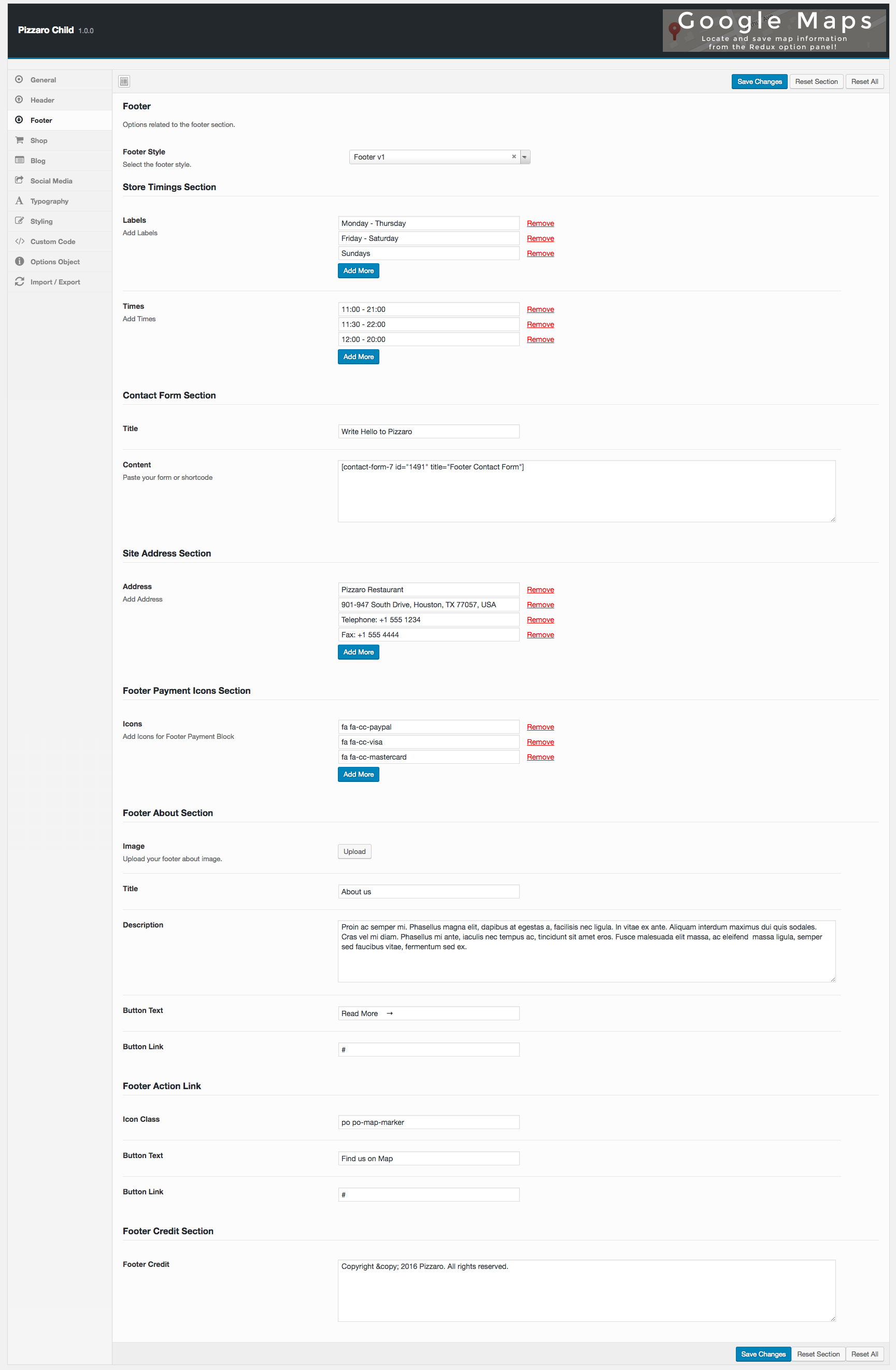Remove the Pizzaro Restaurant address line

coord(540,590)
